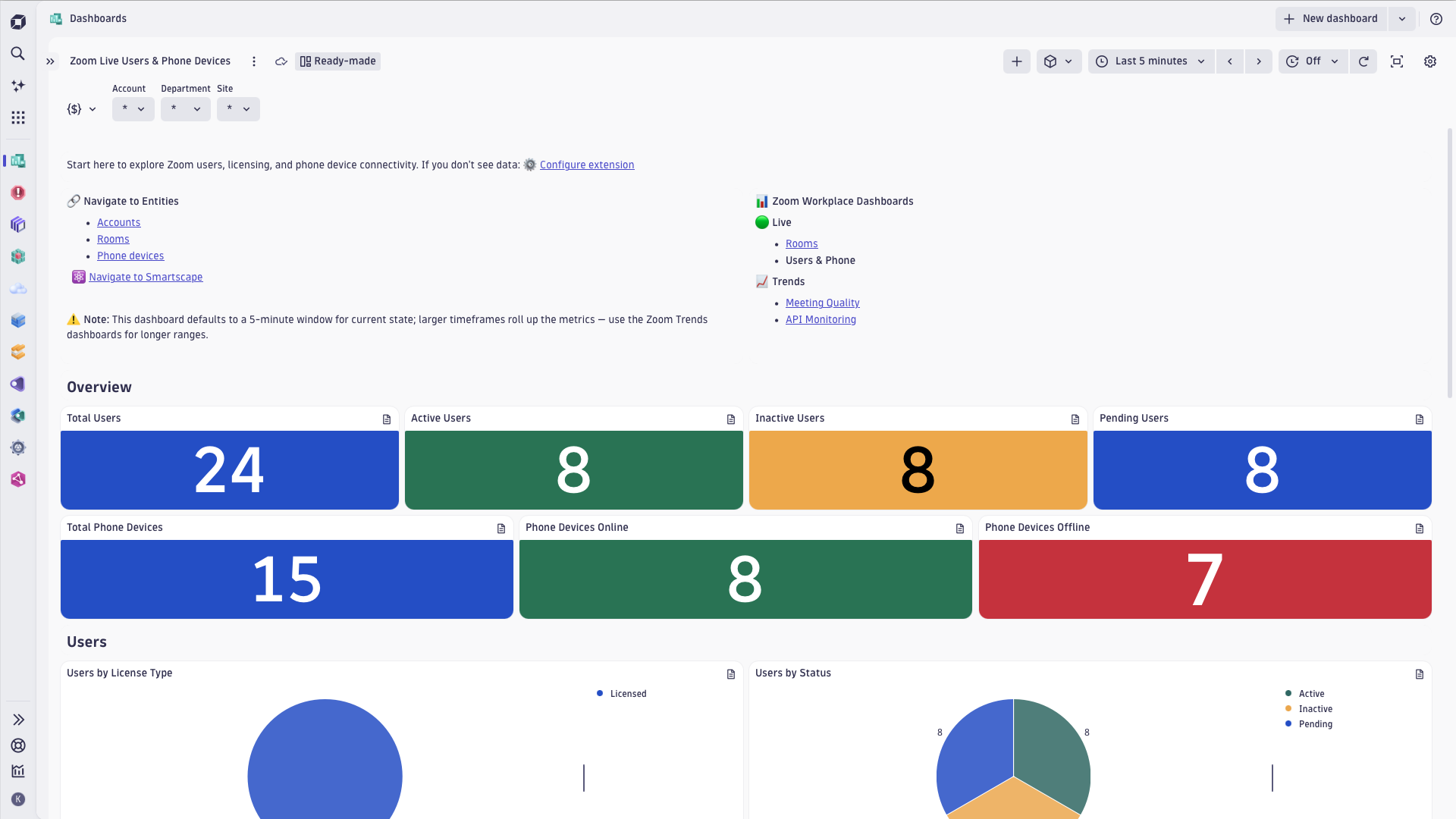Click the help question mark icon
Viewport: 1456px width, 819px height.
[x=1436, y=19]
